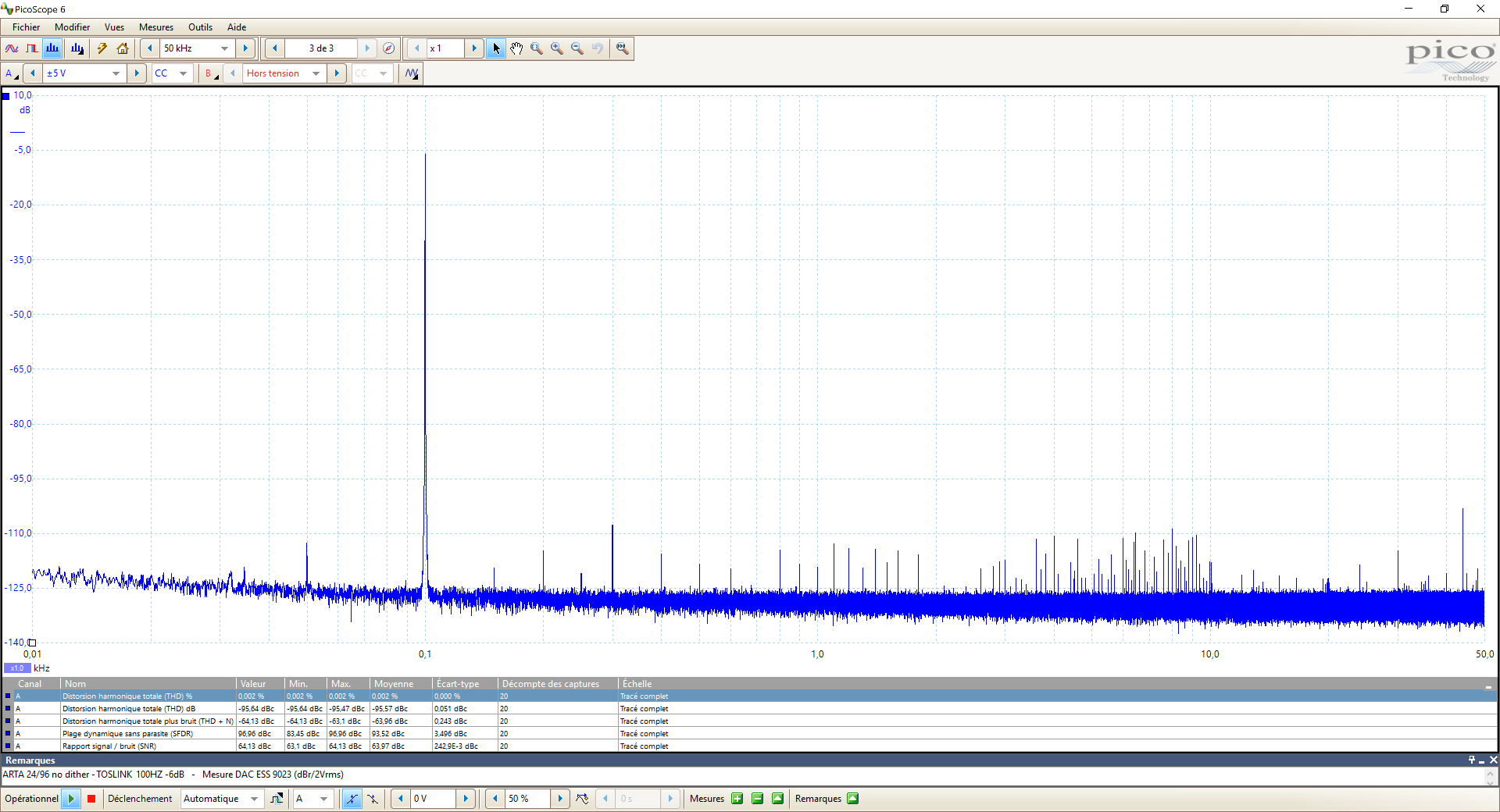Increase Channel A voltage range
1500x812 pixels.
[137, 73]
